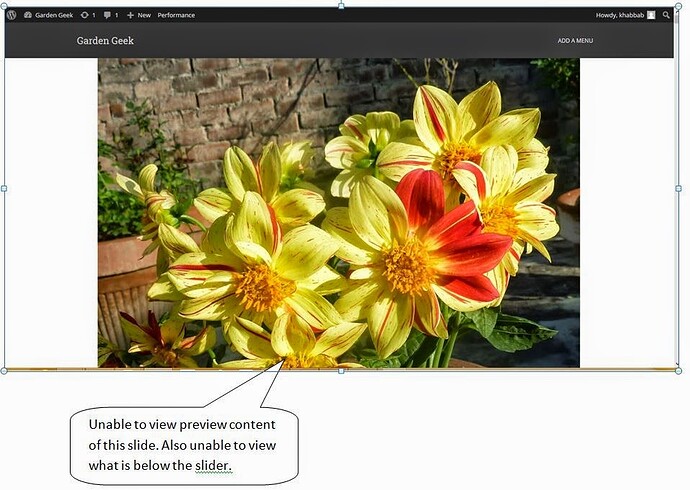Screen dimensions: 690x490
Task: Open the updates indicator showing 1
Action: point(88,15)
